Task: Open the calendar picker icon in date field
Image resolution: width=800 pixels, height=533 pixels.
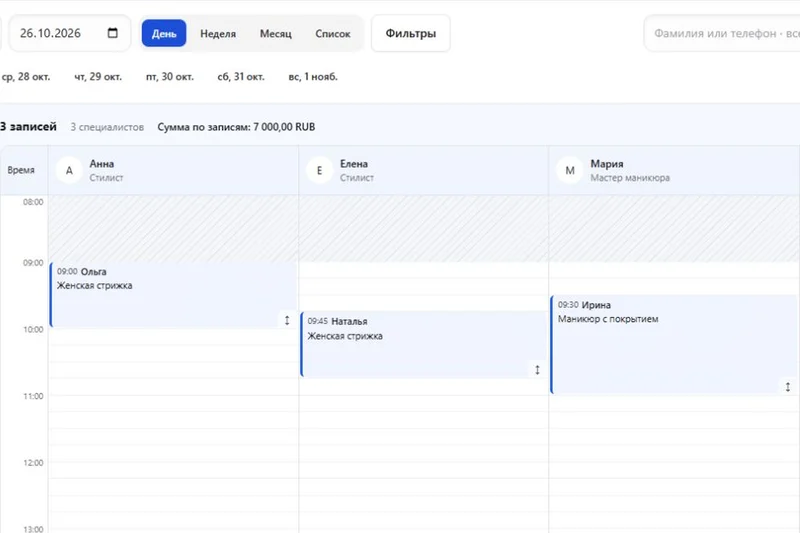Action: [x=113, y=33]
